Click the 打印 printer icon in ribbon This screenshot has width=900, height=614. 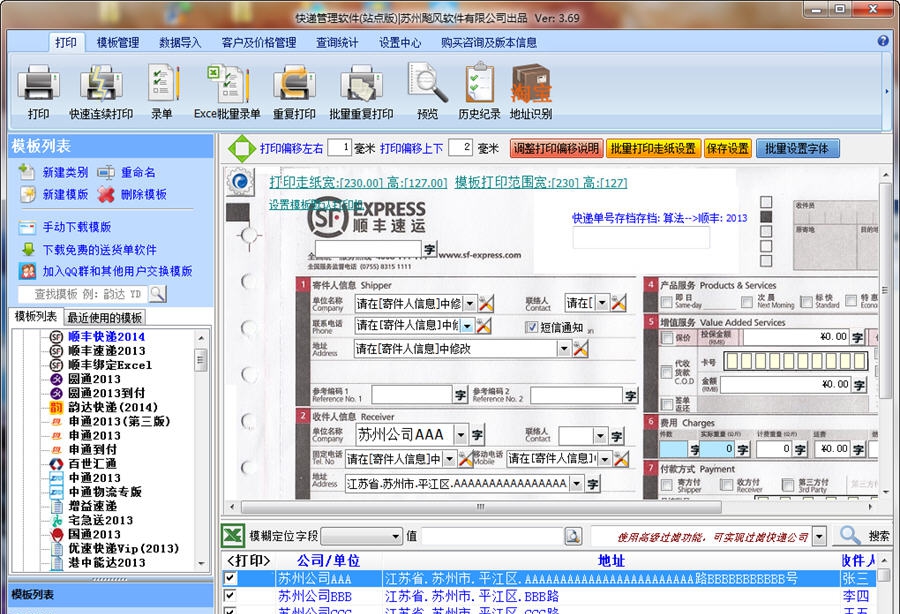38,84
